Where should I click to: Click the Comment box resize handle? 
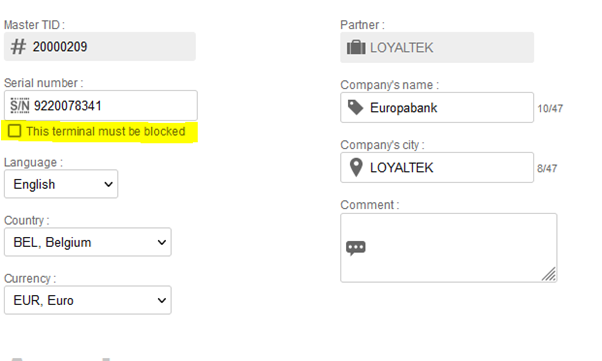pos(549,274)
